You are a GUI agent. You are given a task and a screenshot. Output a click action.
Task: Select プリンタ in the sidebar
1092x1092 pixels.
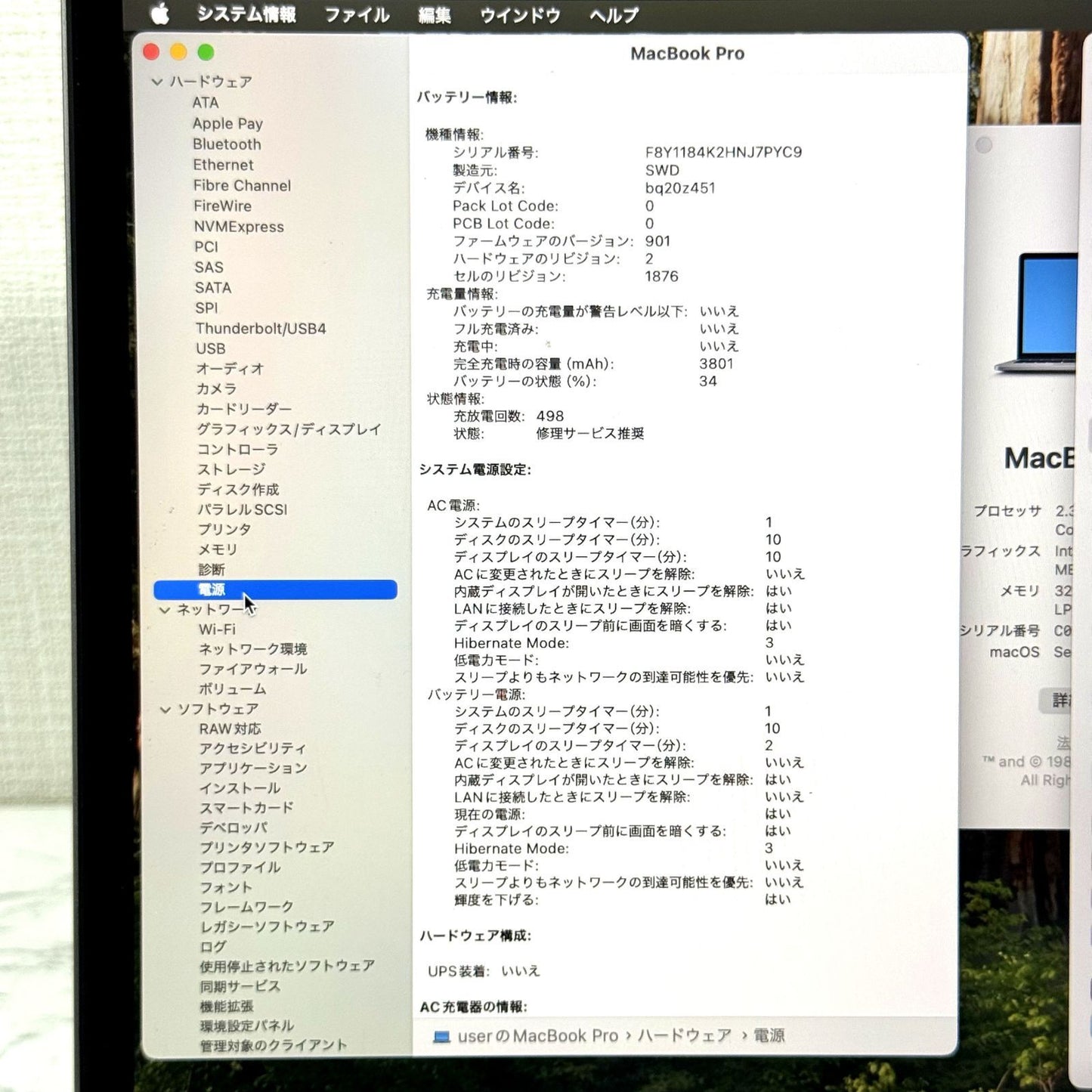point(224,530)
